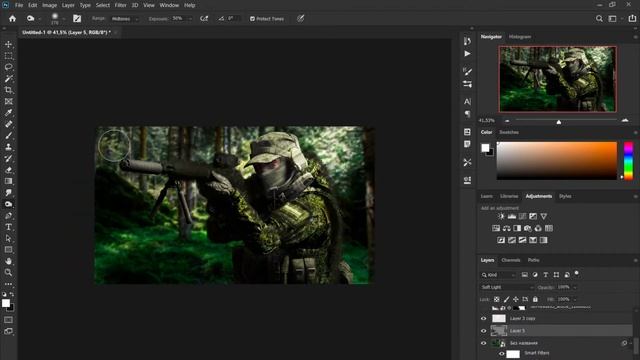Toggle pressure for size button
This screenshot has height=360, width=640.
click(x=300, y=18)
